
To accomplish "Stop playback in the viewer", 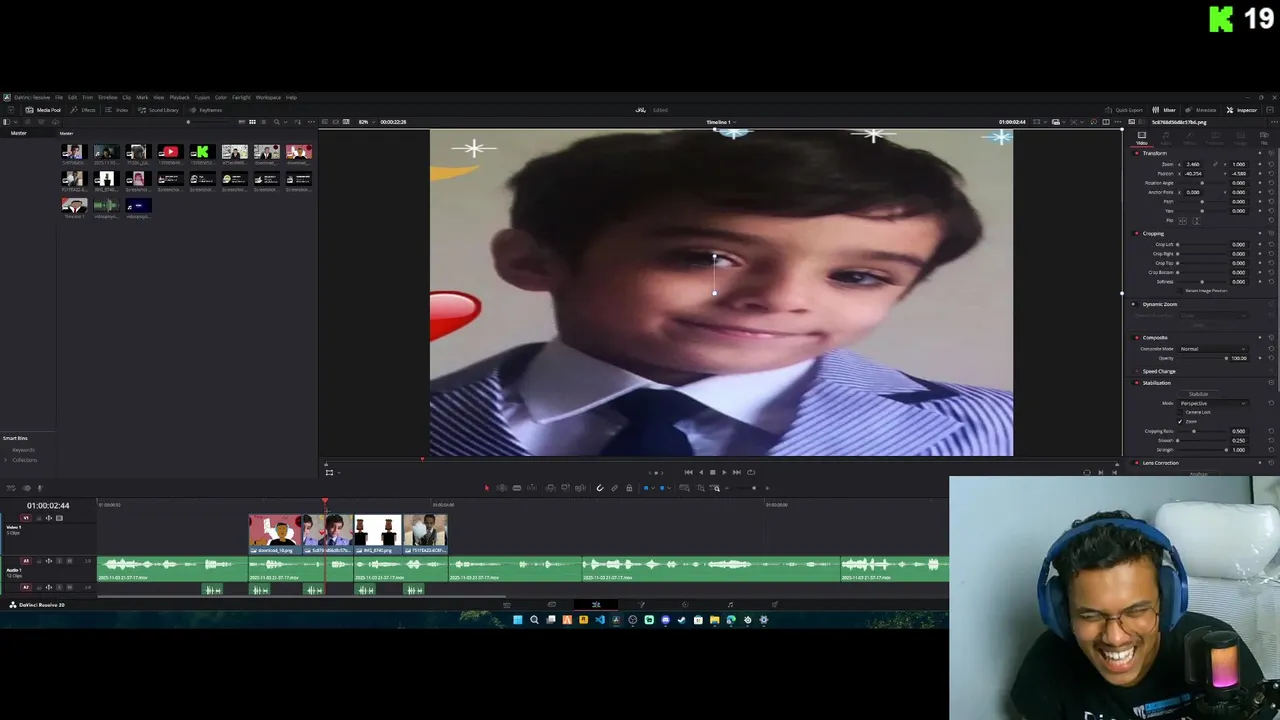I will click(712, 472).
